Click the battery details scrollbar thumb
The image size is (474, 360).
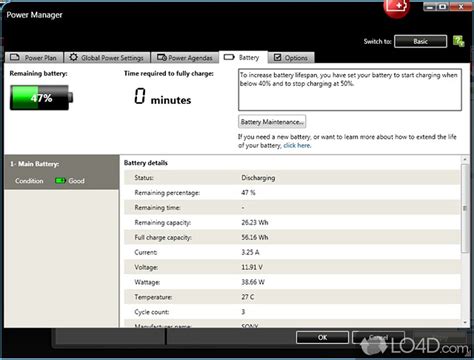point(465,208)
